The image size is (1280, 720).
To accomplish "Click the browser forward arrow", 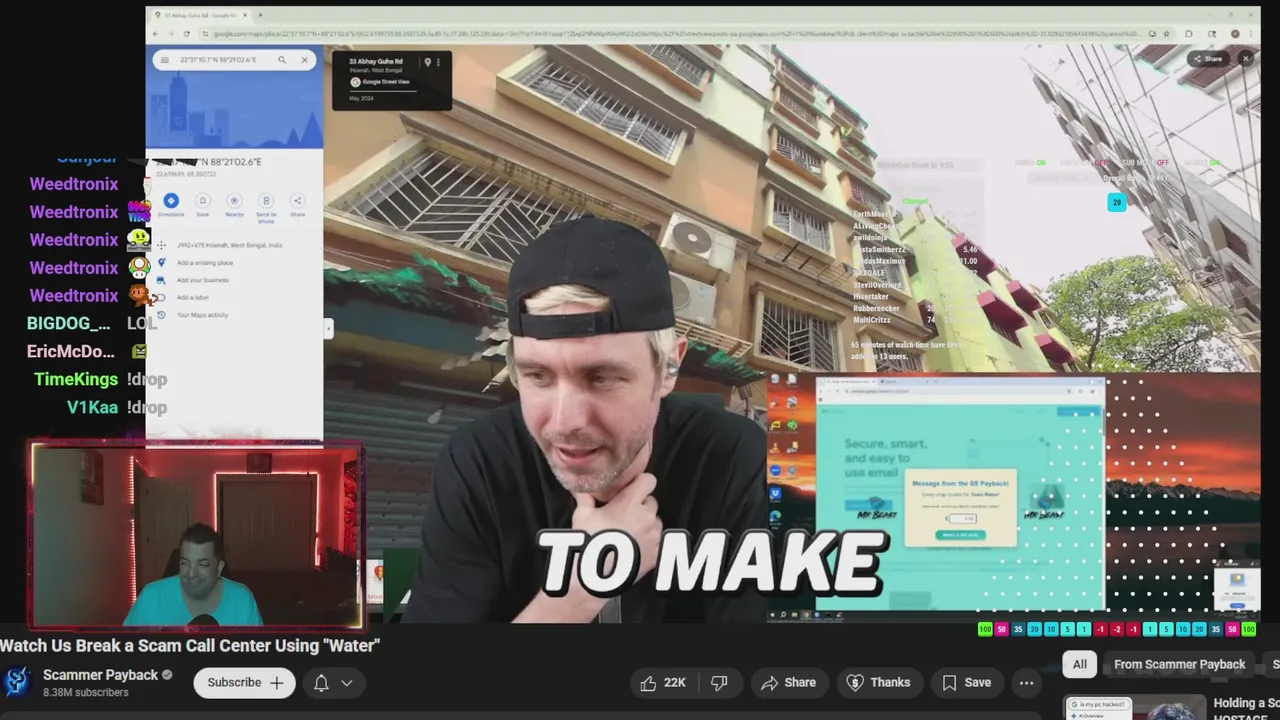I will coord(171,34).
